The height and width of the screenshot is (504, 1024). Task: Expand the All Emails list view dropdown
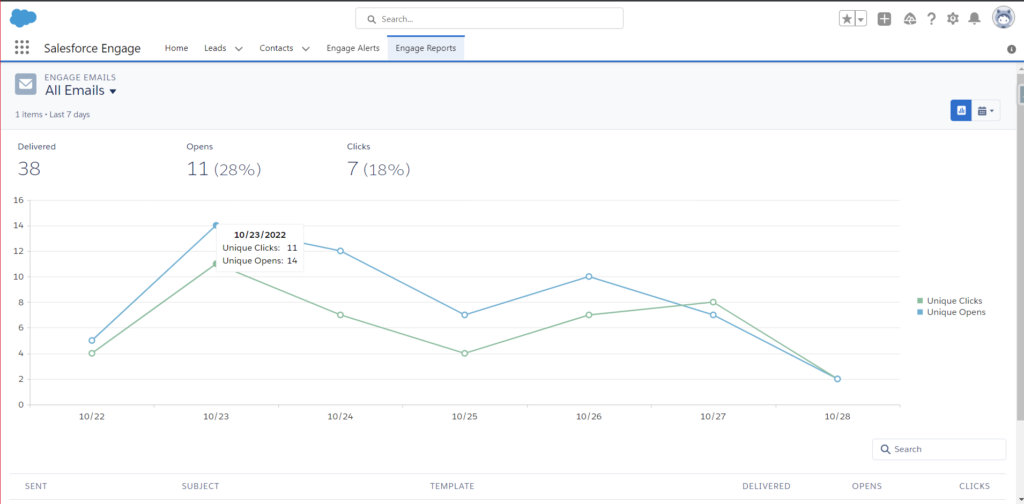point(113,91)
